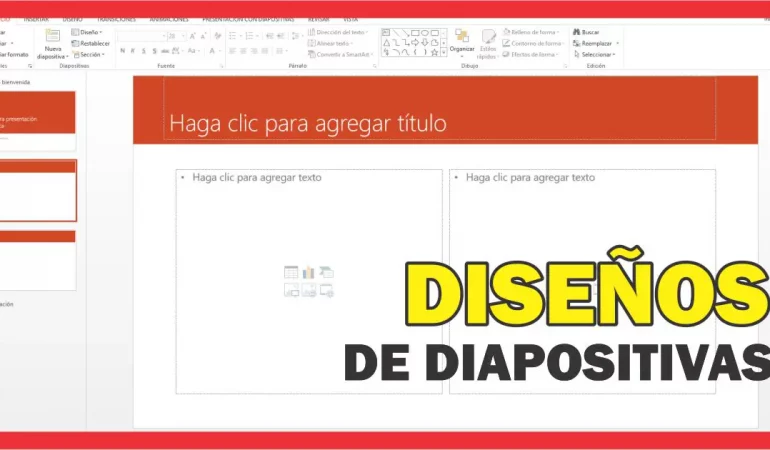Viewport: 770px width, 450px height.
Task: Open the Fuente dialog launcher
Action: (221, 66)
